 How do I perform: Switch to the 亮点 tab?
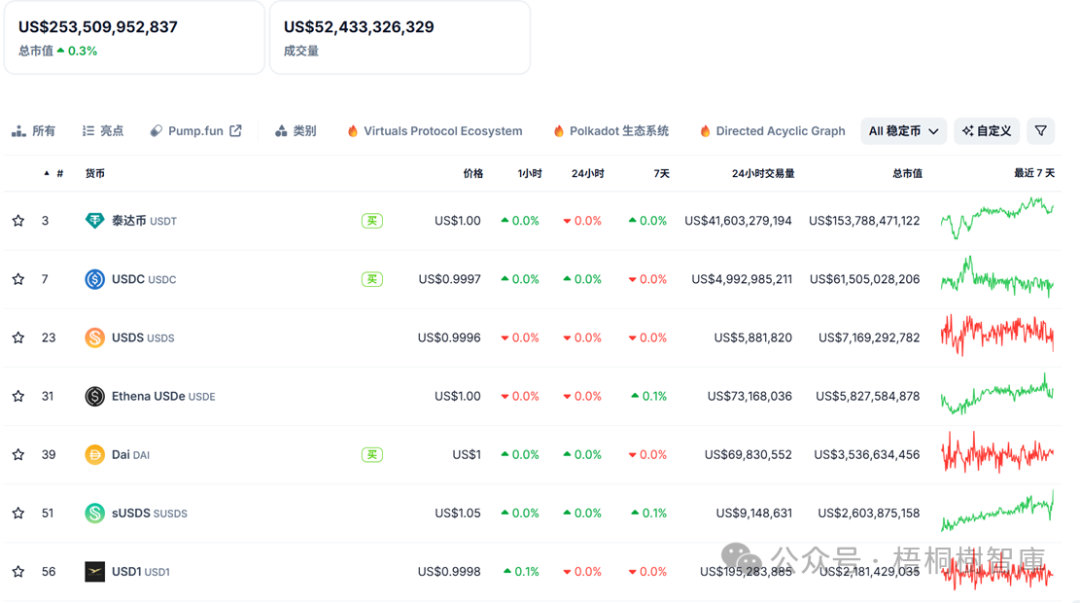pyautogui.click(x=103, y=131)
